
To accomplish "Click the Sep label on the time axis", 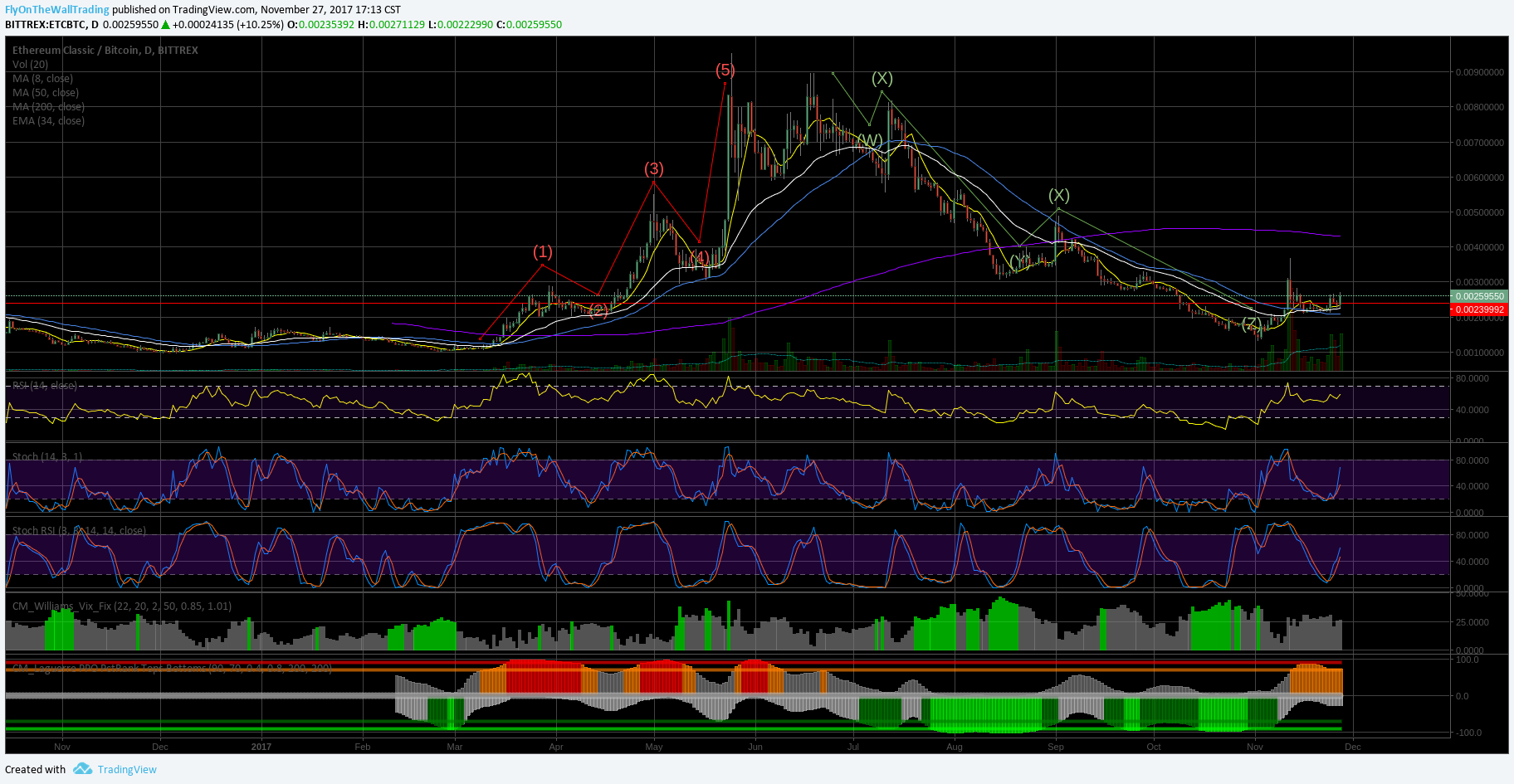I will [1056, 747].
